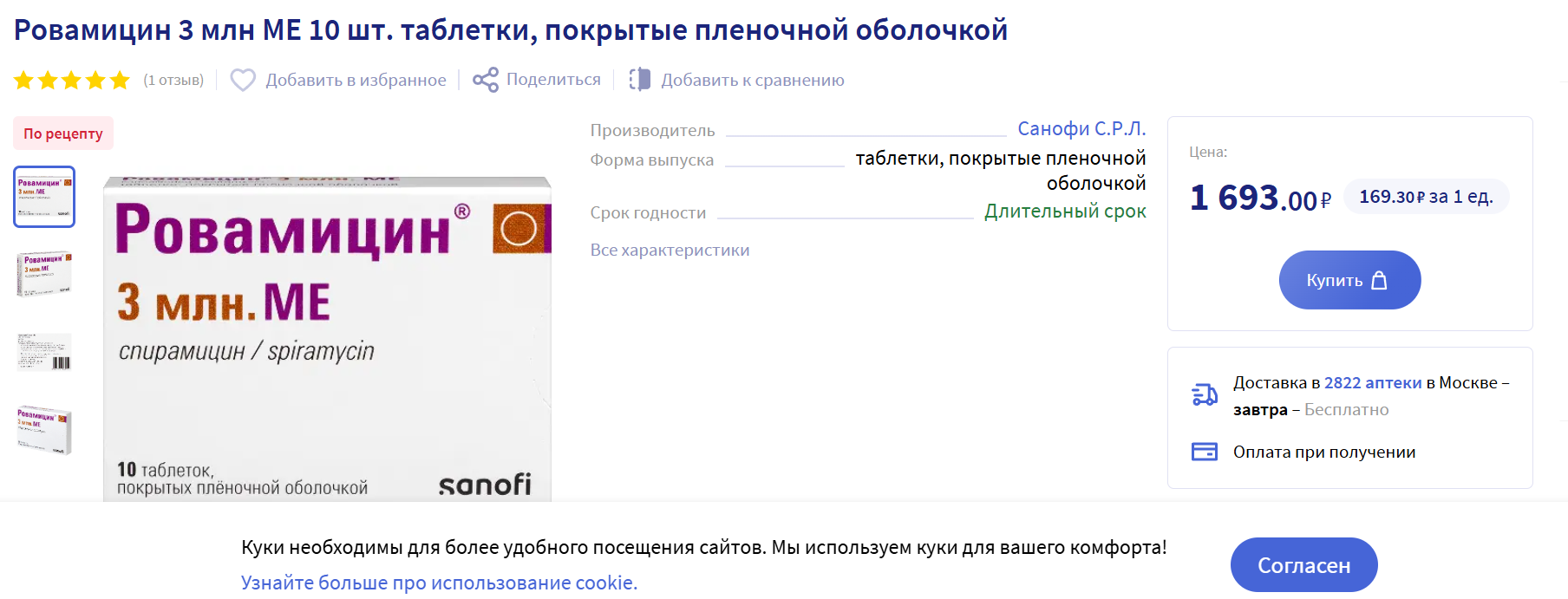Click the 'Срок годности' label

tap(648, 212)
